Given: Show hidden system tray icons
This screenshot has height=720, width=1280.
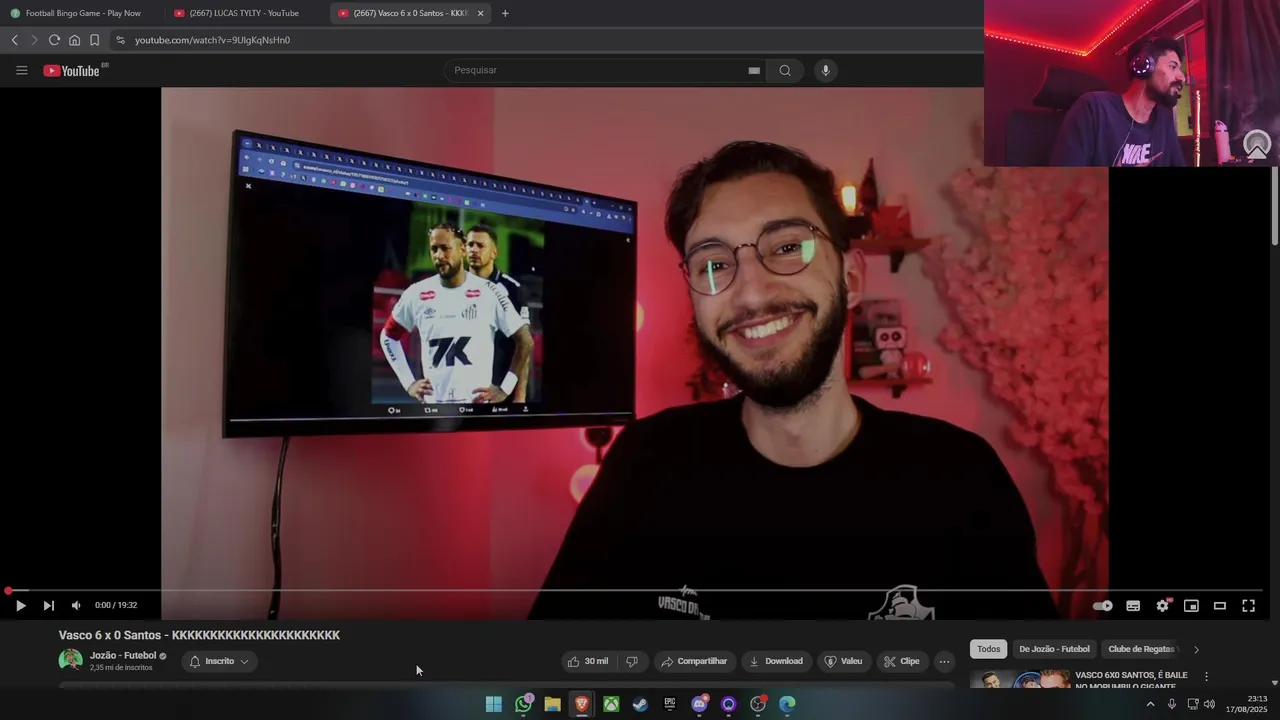Looking at the screenshot, I should tap(1150, 704).
